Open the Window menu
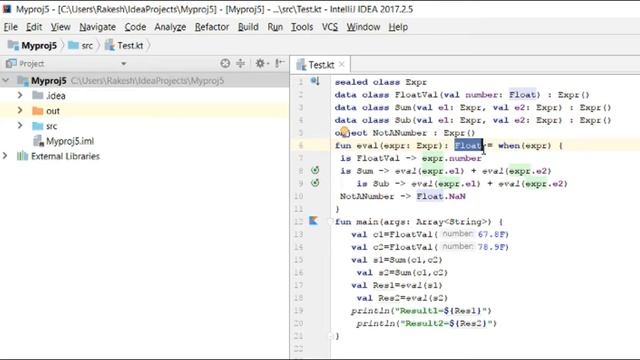Image resolution: width=640 pixels, height=360 pixels. point(363,27)
